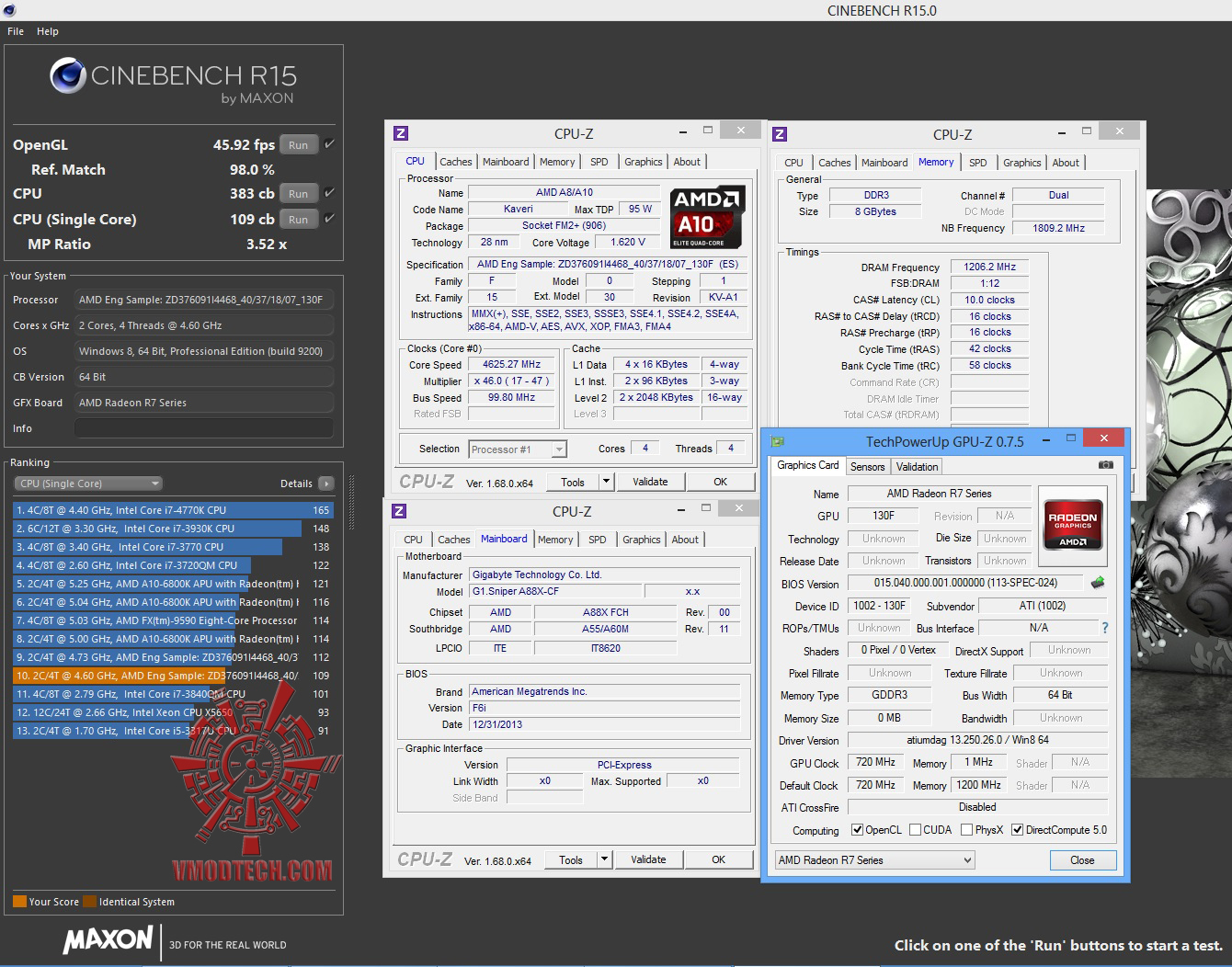Open the Sensors tab in GPU-Z

pos(867,467)
